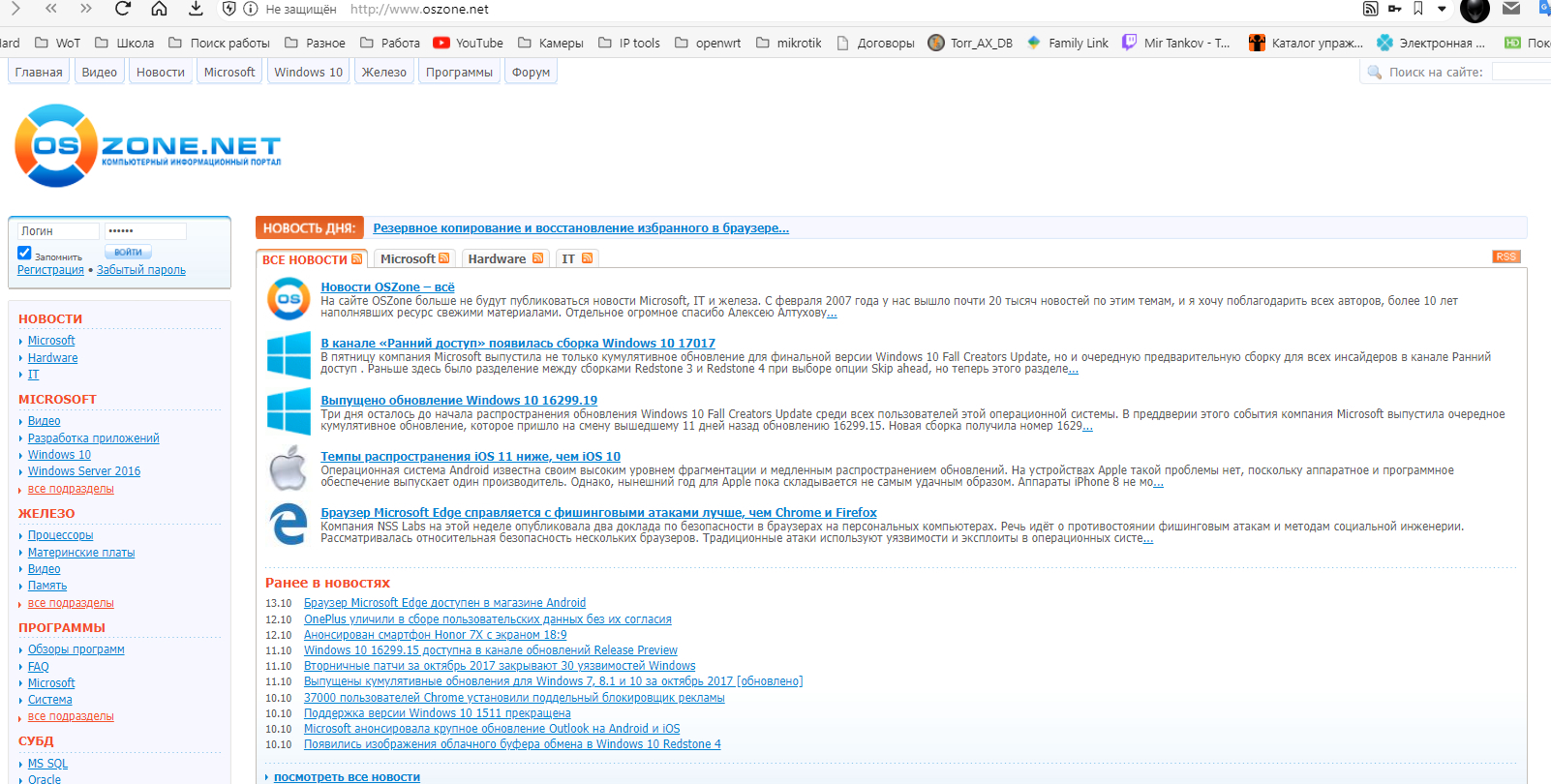Click посмотреть все новости link
This screenshot has height=784, width=1551.
[347, 777]
